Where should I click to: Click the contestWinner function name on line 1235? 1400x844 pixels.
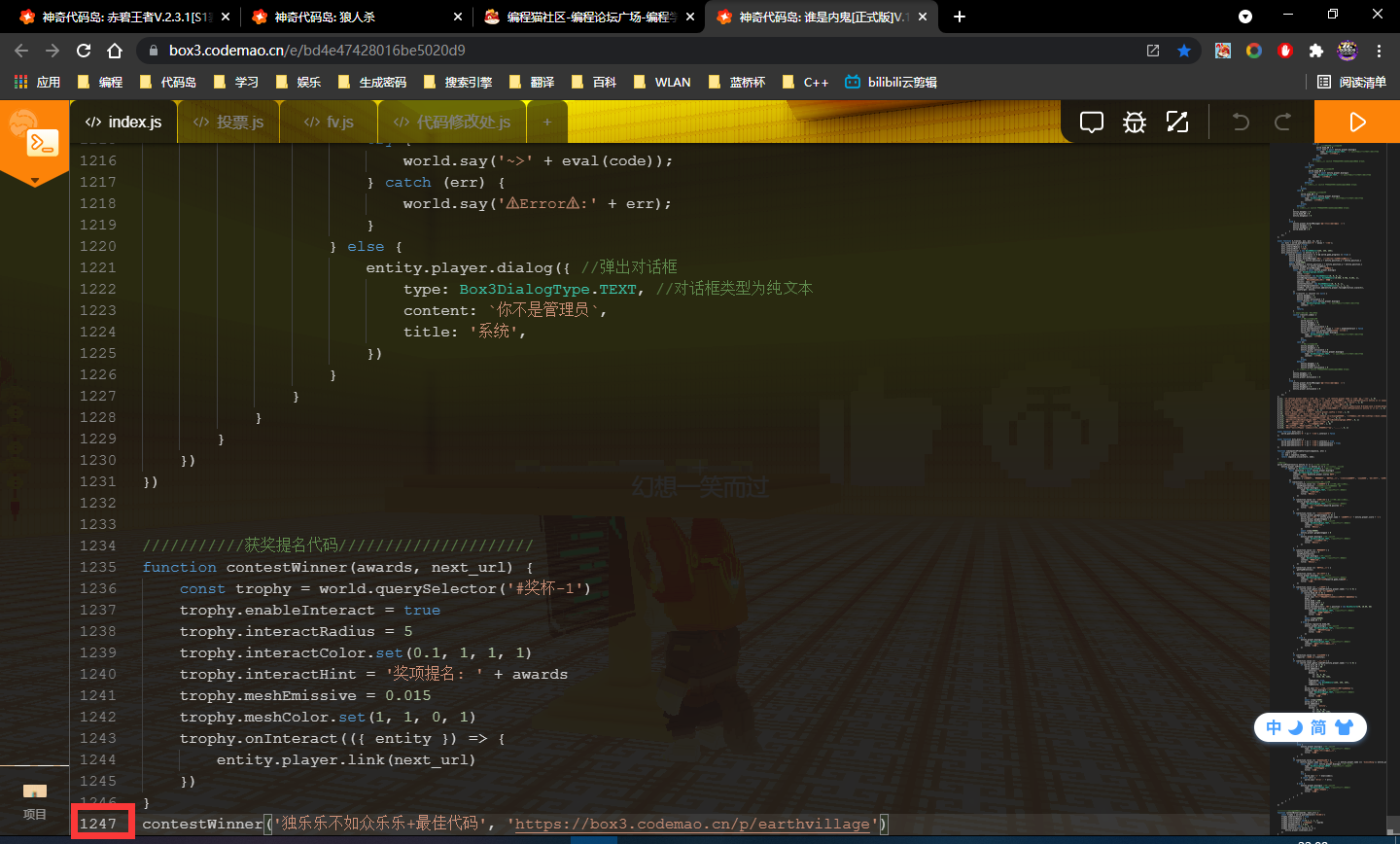point(287,567)
